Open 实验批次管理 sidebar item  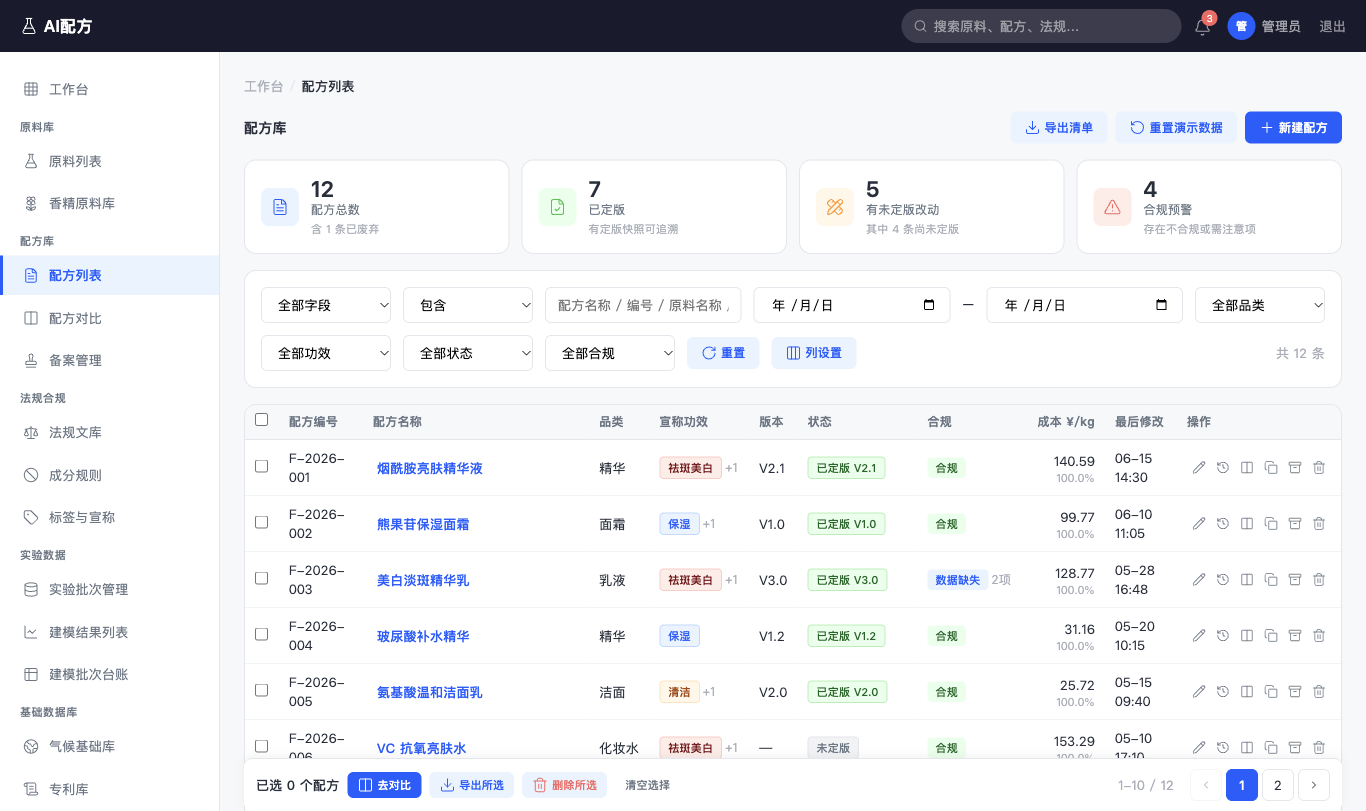click(110, 589)
